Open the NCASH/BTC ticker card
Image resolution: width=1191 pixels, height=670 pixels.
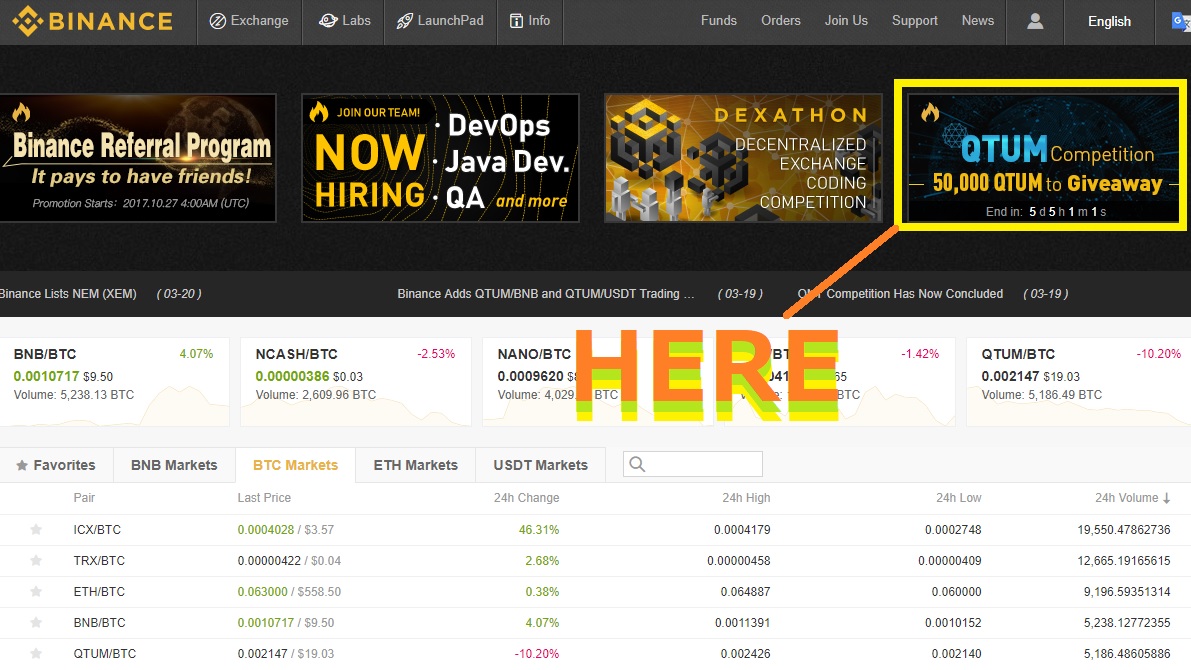pos(355,382)
